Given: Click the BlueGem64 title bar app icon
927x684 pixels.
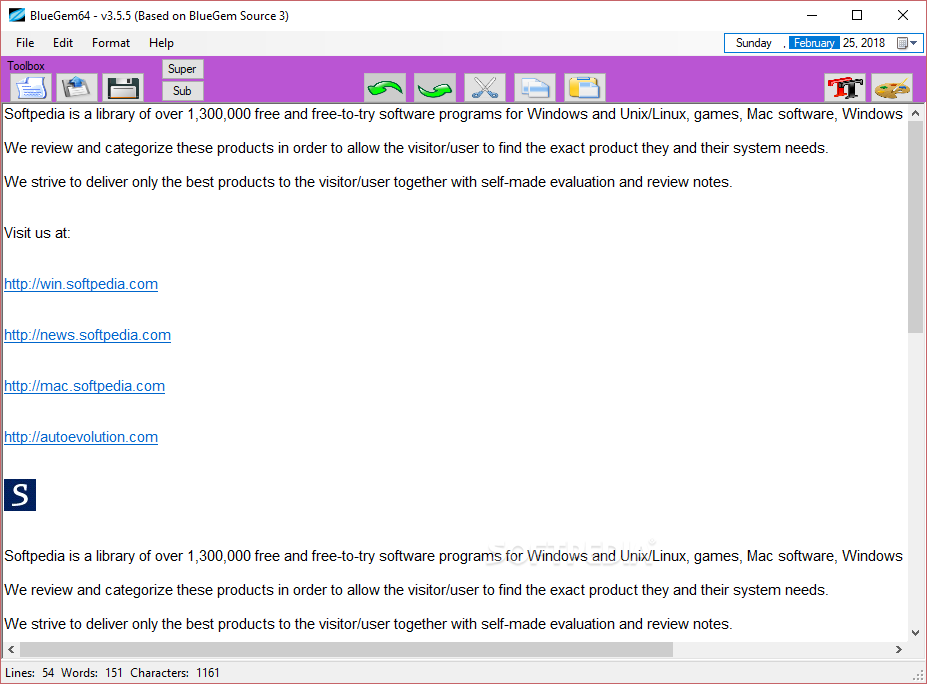Looking at the screenshot, I should point(17,15).
